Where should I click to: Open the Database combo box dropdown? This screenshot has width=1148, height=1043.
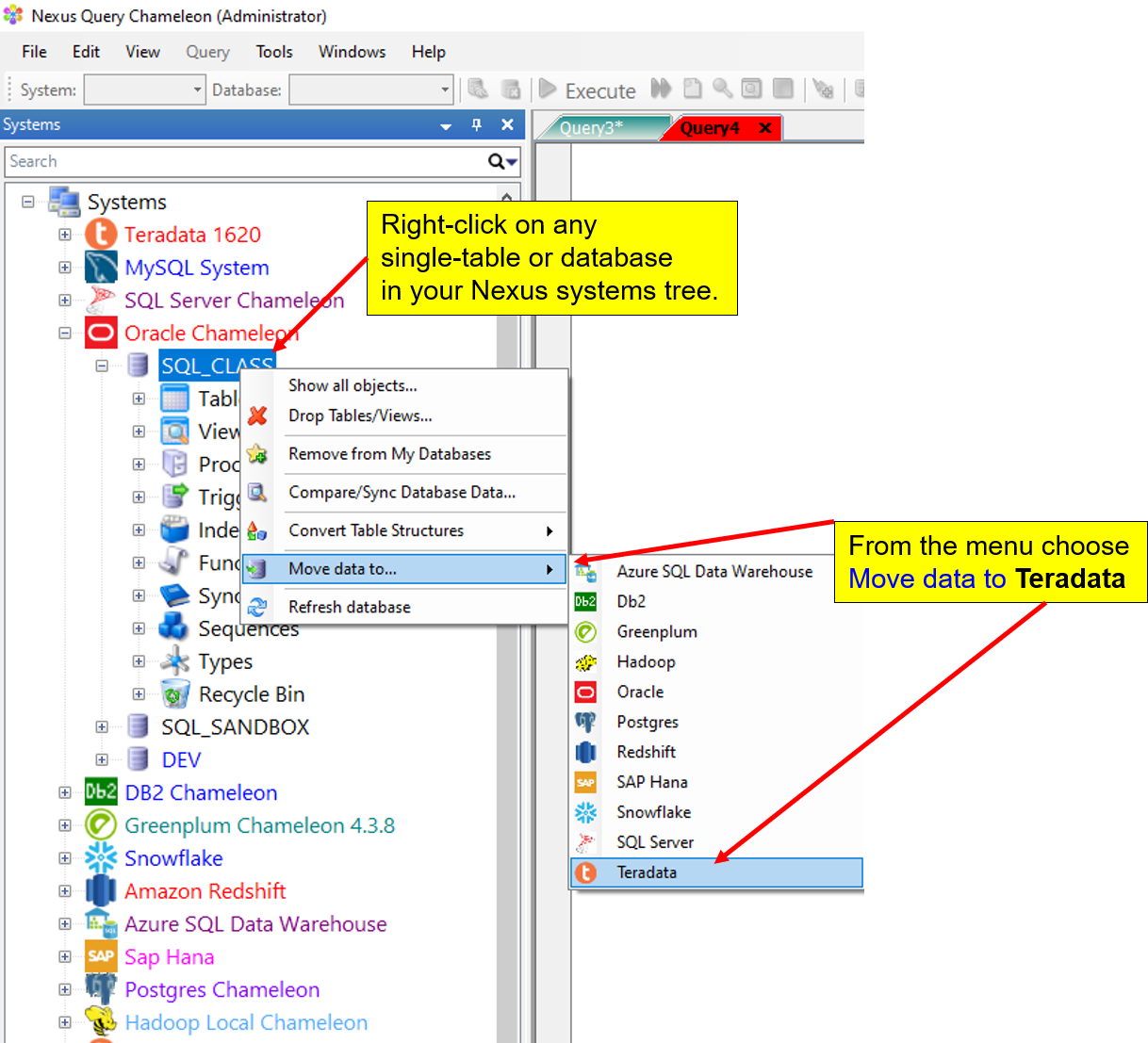(445, 90)
